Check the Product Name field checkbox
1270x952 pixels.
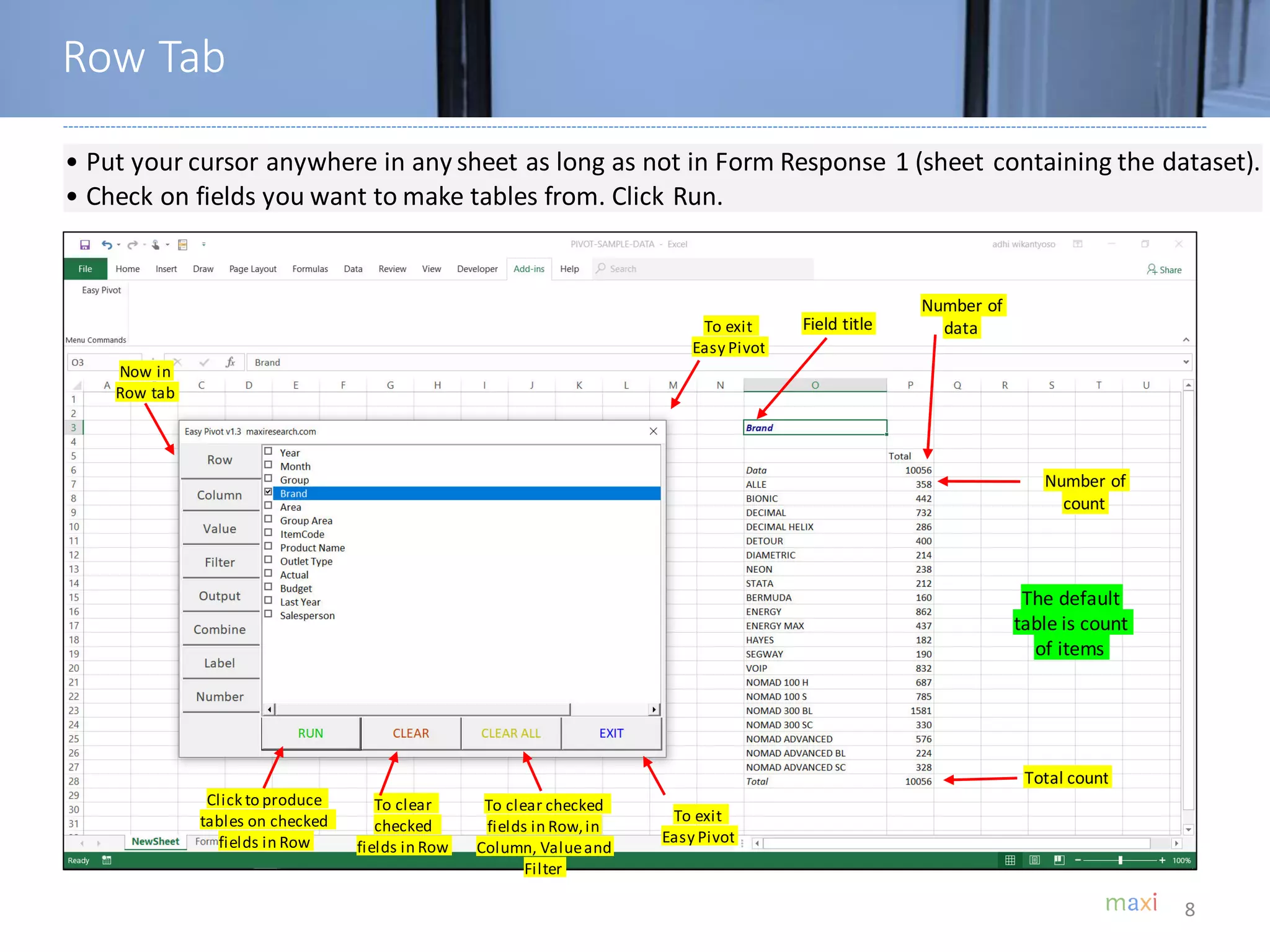click(269, 547)
